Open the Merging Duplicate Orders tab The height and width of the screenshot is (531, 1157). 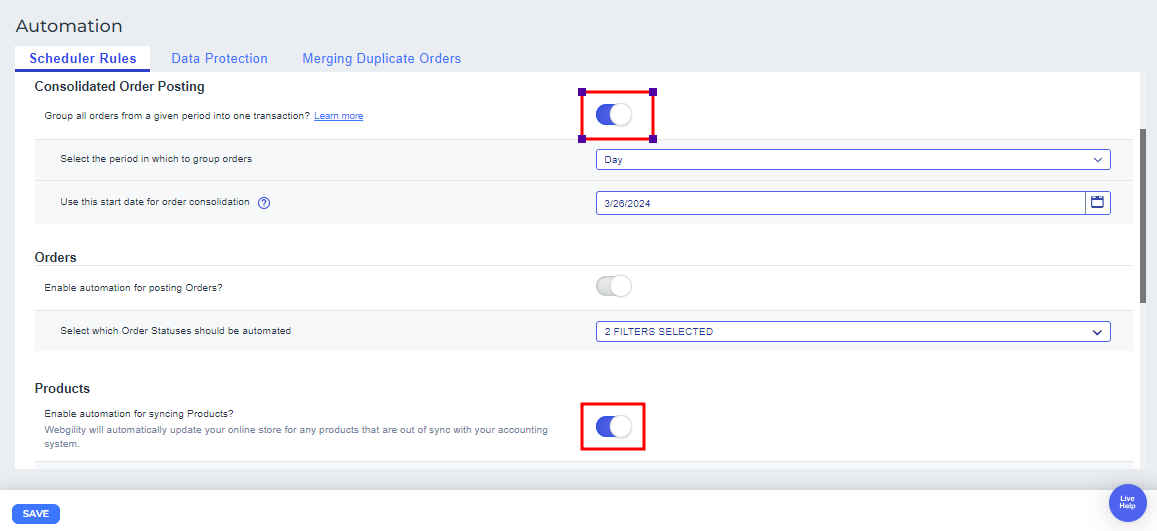381,59
